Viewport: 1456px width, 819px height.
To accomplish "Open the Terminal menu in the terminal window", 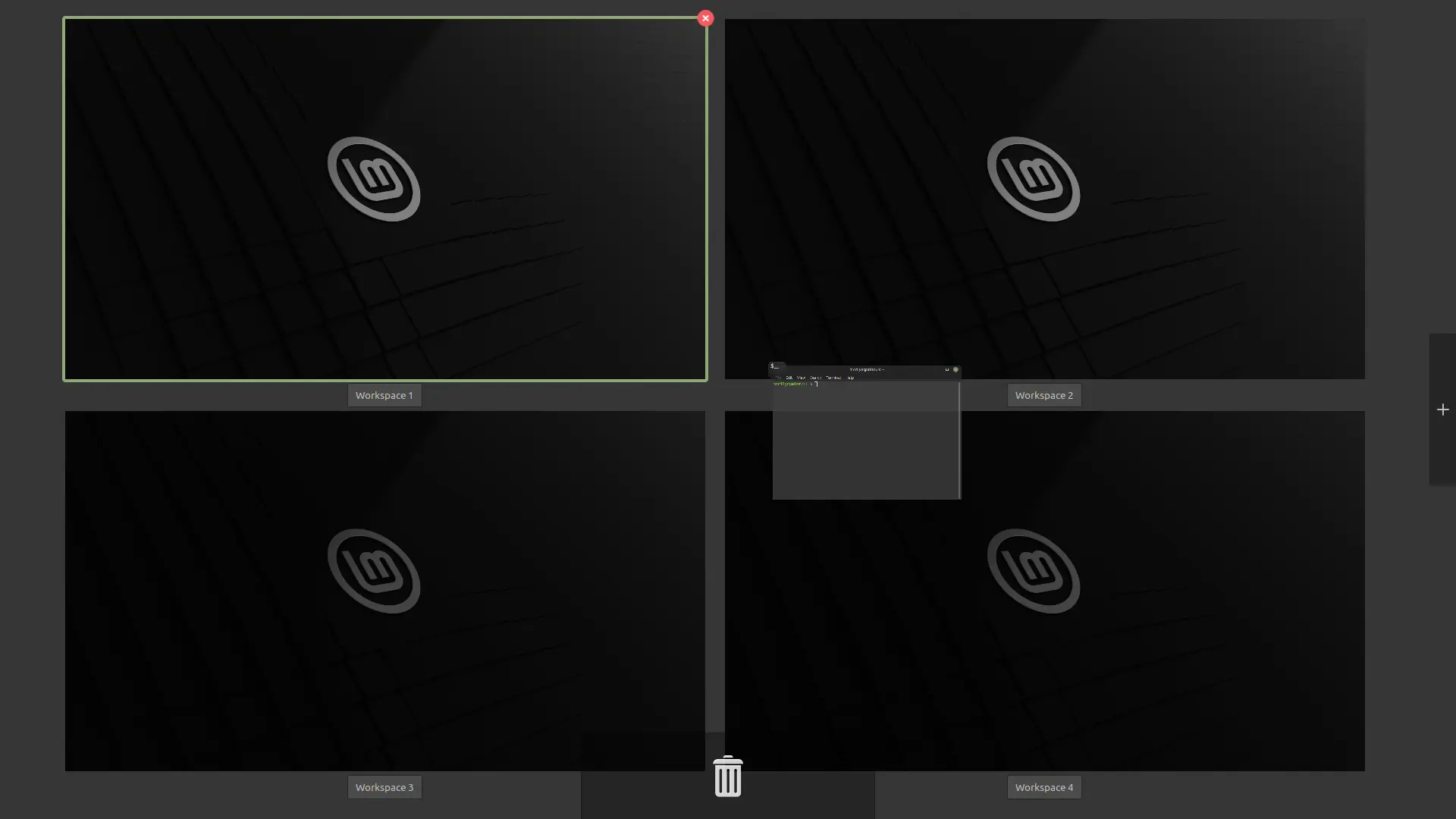I will pos(834,377).
